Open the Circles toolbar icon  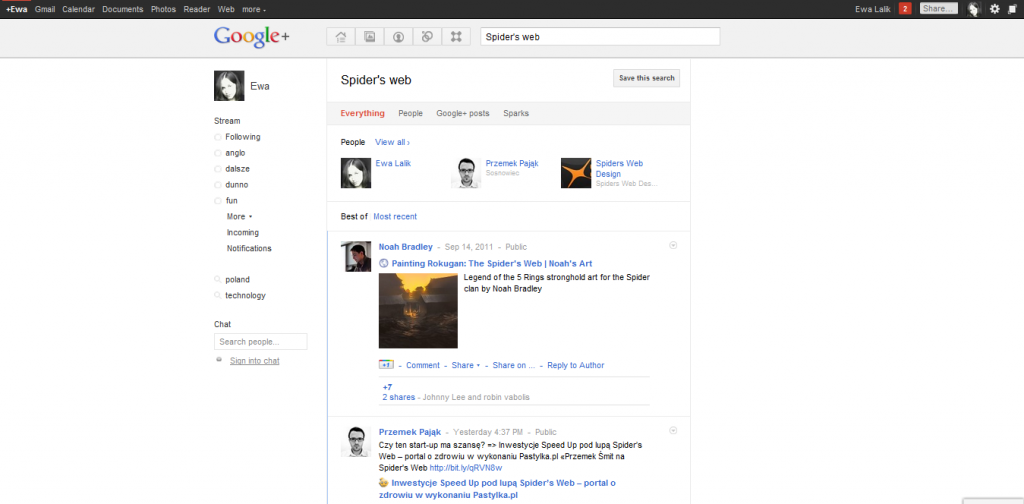(x=427, y=37)
